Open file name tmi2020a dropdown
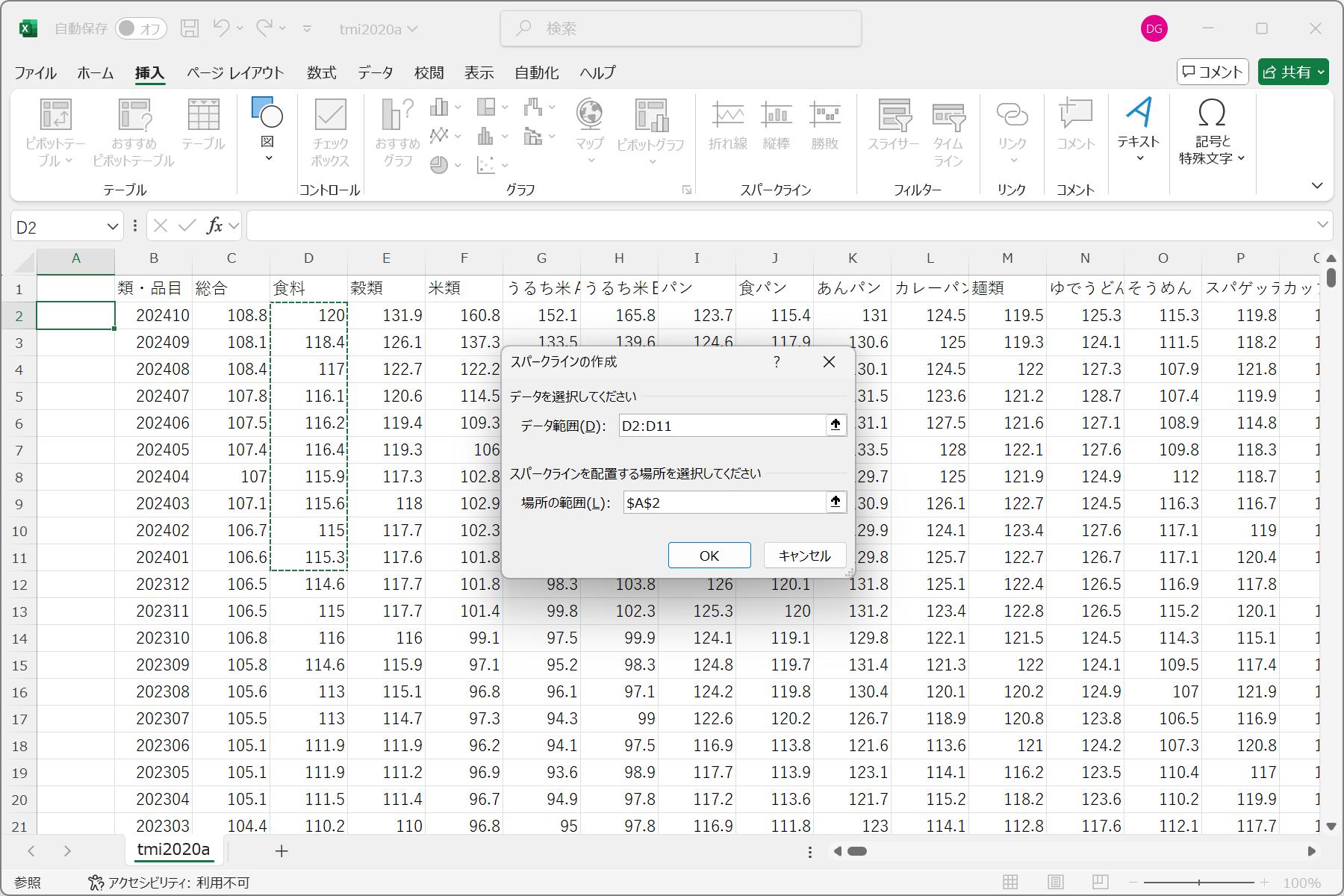The width and height of the screenshot is (1344, 896). 378,29
